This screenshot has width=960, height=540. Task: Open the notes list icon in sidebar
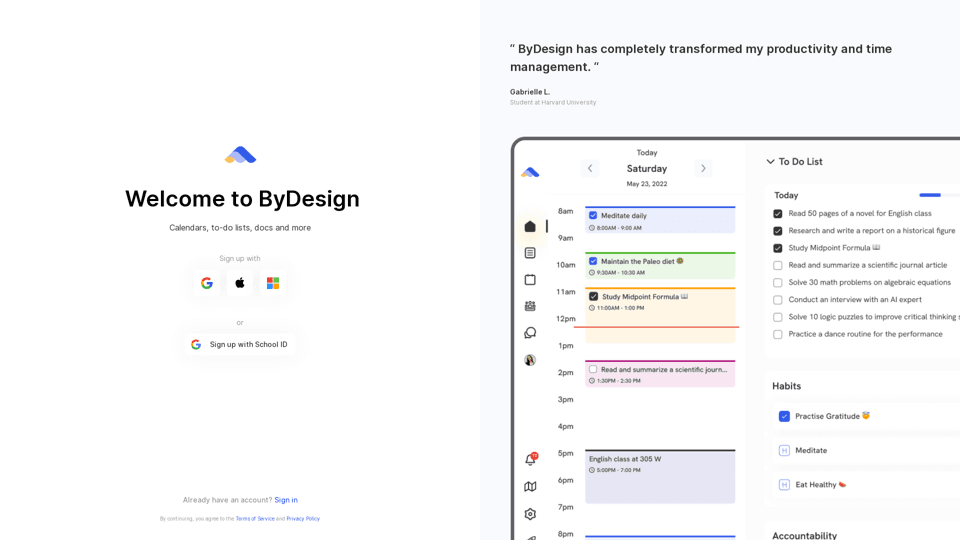point(530,253)
